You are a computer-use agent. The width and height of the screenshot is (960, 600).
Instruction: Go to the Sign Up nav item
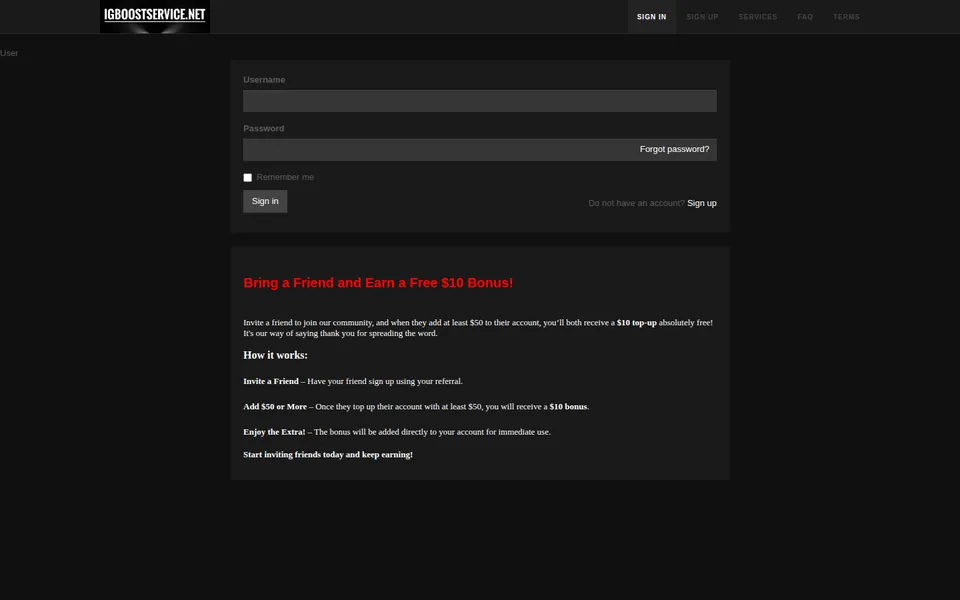(702, 17)
